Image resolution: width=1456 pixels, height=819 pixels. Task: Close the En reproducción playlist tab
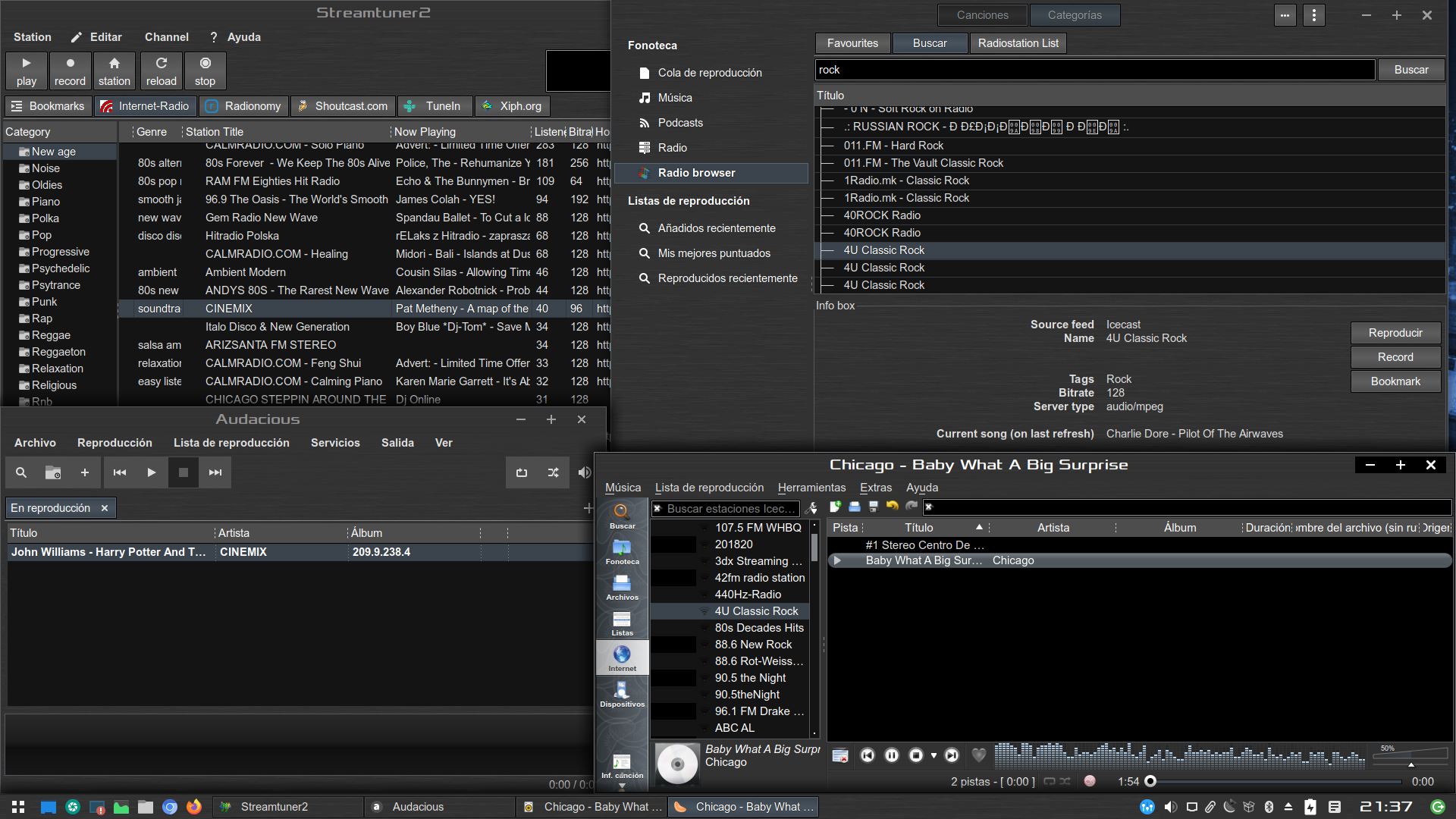[105, 508]
